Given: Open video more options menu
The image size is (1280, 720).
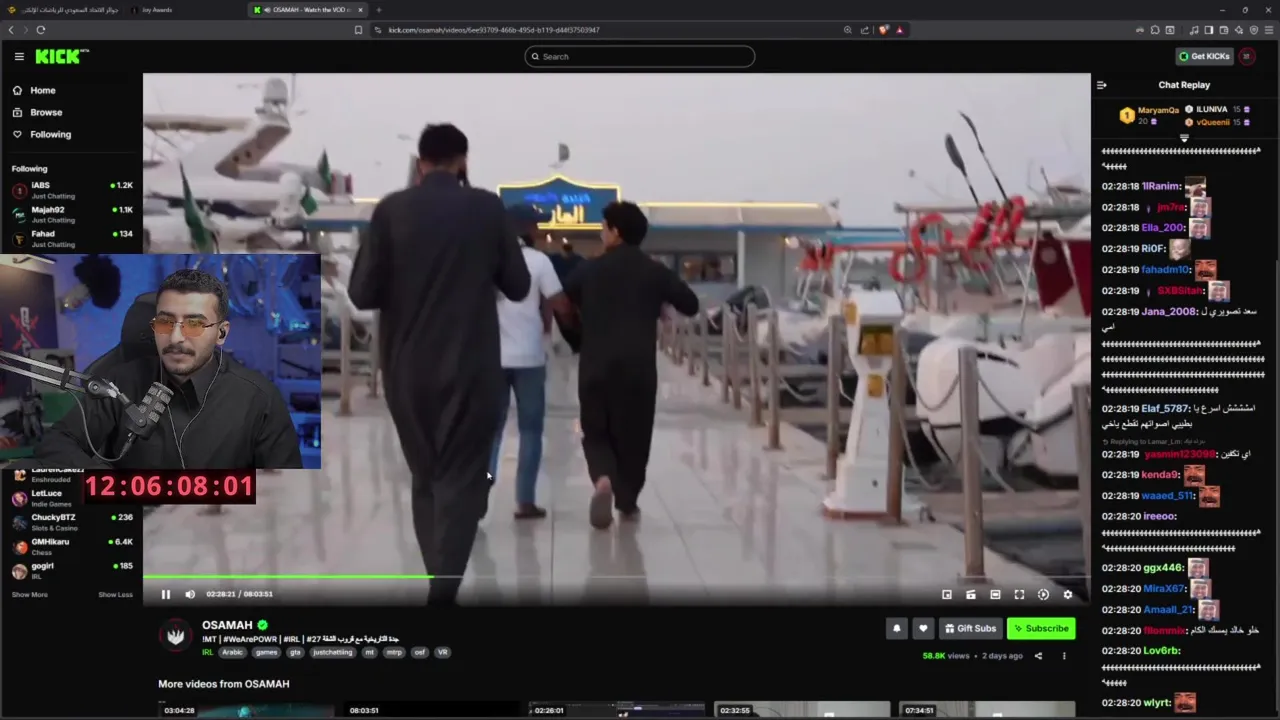Looking at the screenshot, I should (x=1064, y=656).
